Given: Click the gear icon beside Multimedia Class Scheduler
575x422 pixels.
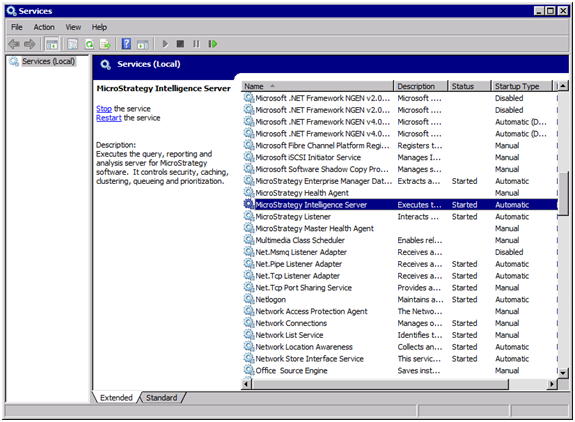Looking at the screenshot, I should (249, 240).
